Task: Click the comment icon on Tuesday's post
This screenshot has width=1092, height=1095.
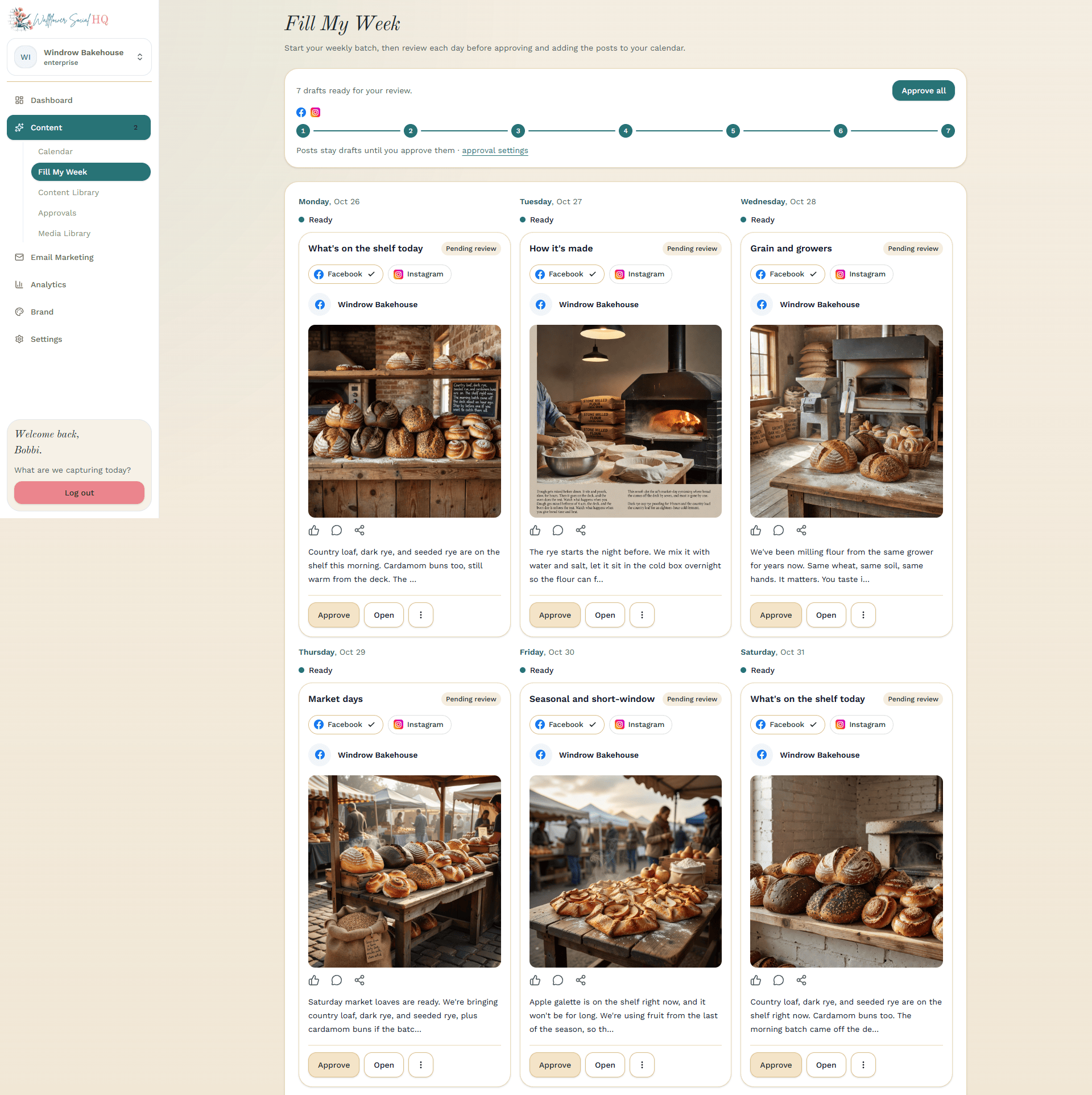Action: pos(558,530)
